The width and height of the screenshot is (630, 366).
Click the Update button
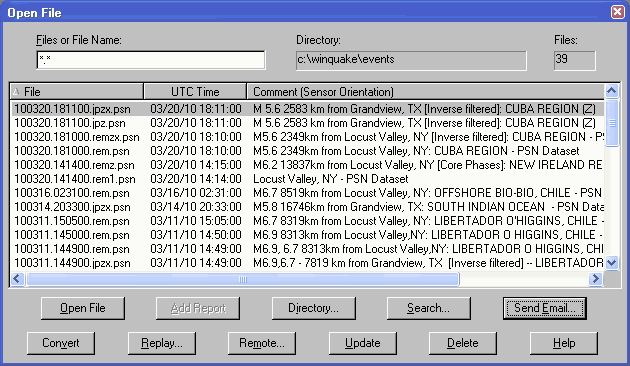click(362, 343)
